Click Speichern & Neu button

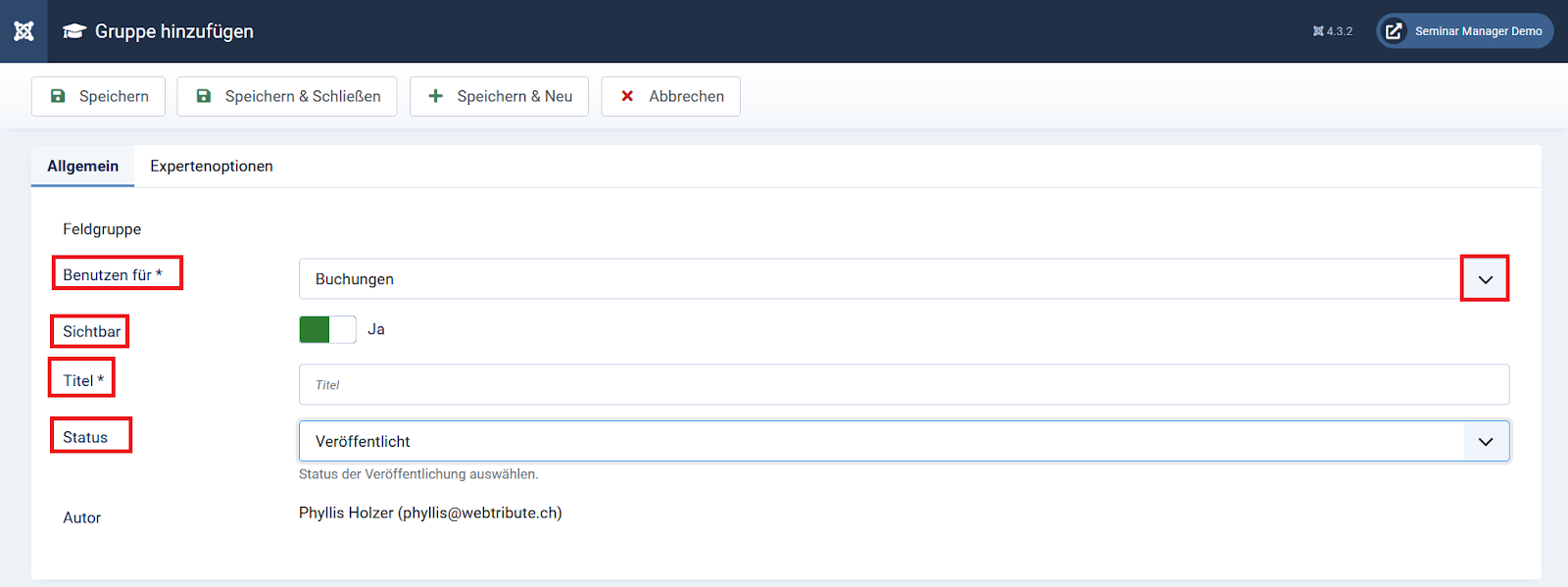click(499, 96)
